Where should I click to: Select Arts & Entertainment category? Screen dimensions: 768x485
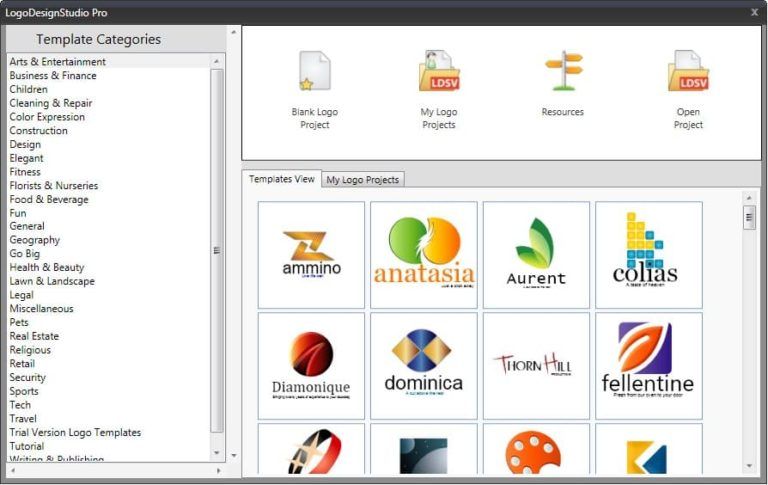click(58, 62)
